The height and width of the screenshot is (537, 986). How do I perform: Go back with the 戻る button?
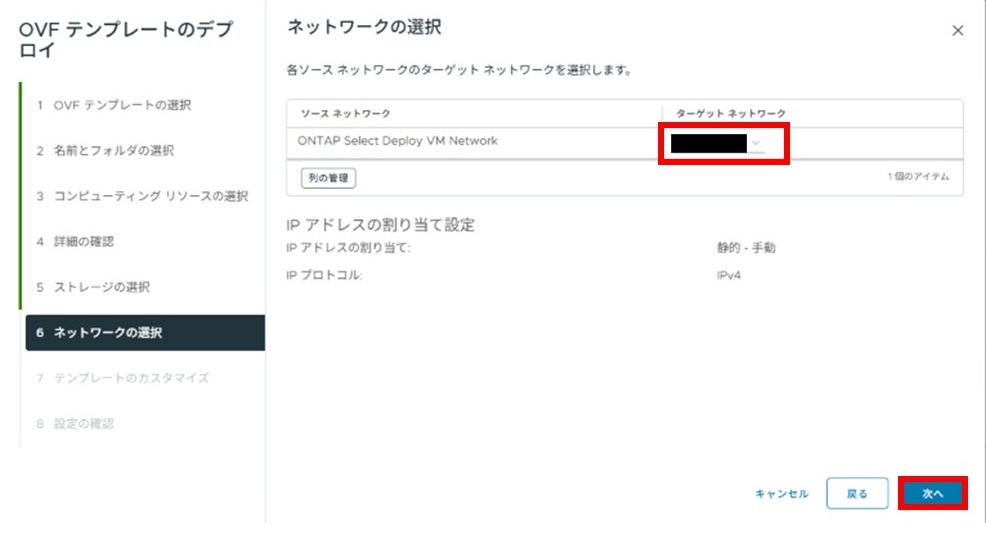click(857, 493)
